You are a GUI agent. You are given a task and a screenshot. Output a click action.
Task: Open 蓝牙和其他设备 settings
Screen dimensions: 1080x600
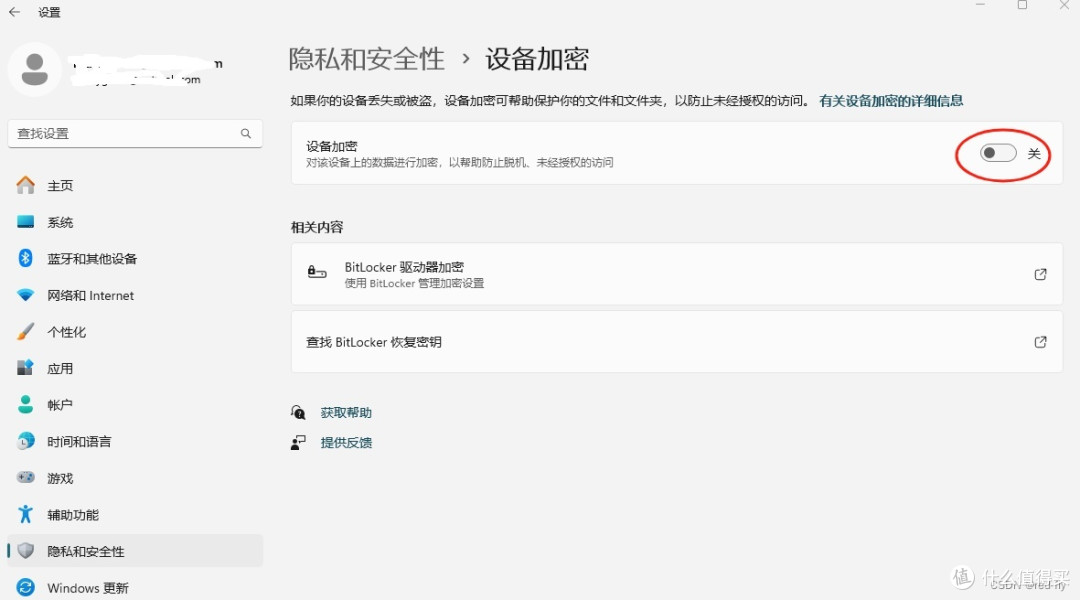(134, 258)
